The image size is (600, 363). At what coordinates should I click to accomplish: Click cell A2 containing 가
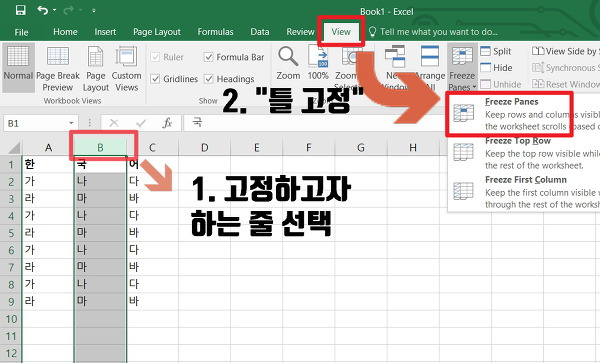(48, 181)
